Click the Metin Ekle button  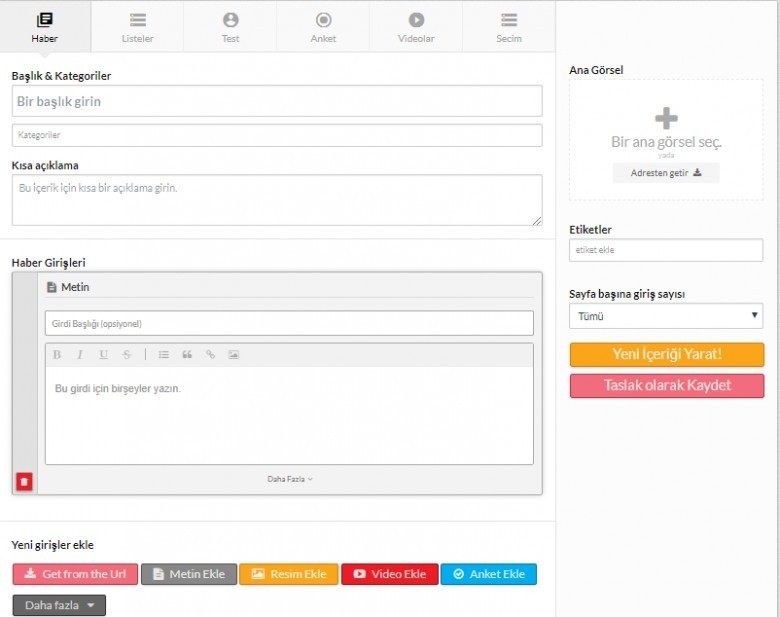(x=189, y=574)
